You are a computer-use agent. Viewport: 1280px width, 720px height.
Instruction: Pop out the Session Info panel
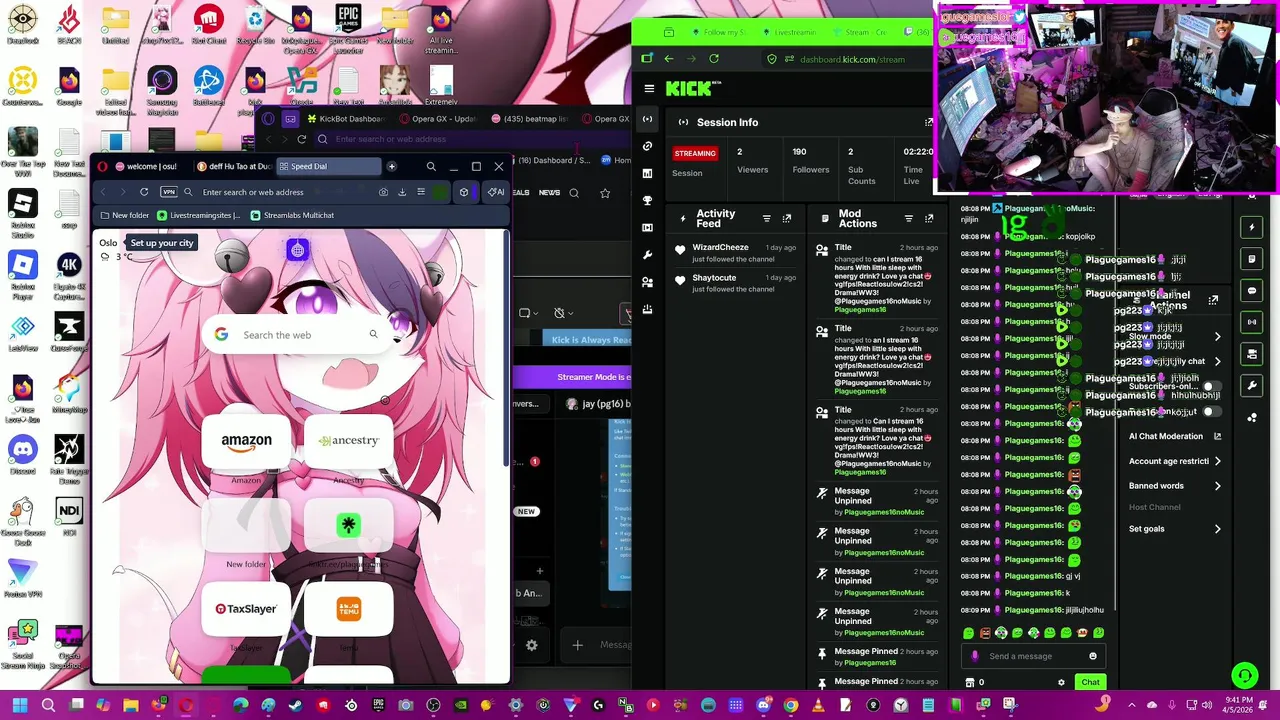(928, 122)
